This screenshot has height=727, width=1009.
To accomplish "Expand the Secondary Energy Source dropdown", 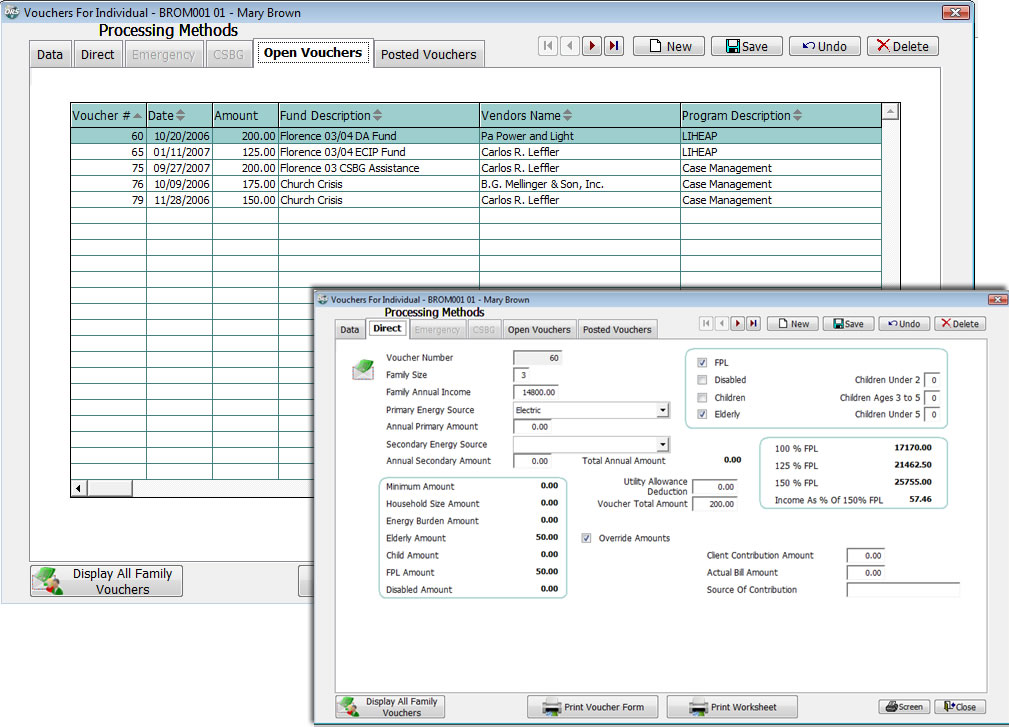I will coord(662,444).
